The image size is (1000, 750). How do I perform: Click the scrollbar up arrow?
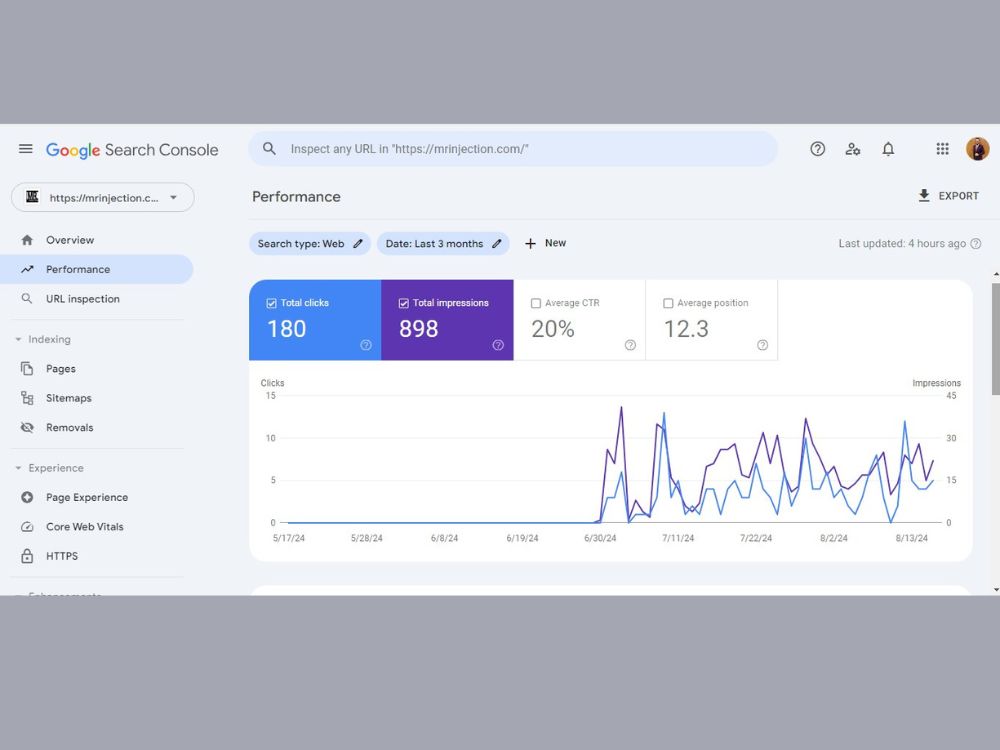click(996, 274)
